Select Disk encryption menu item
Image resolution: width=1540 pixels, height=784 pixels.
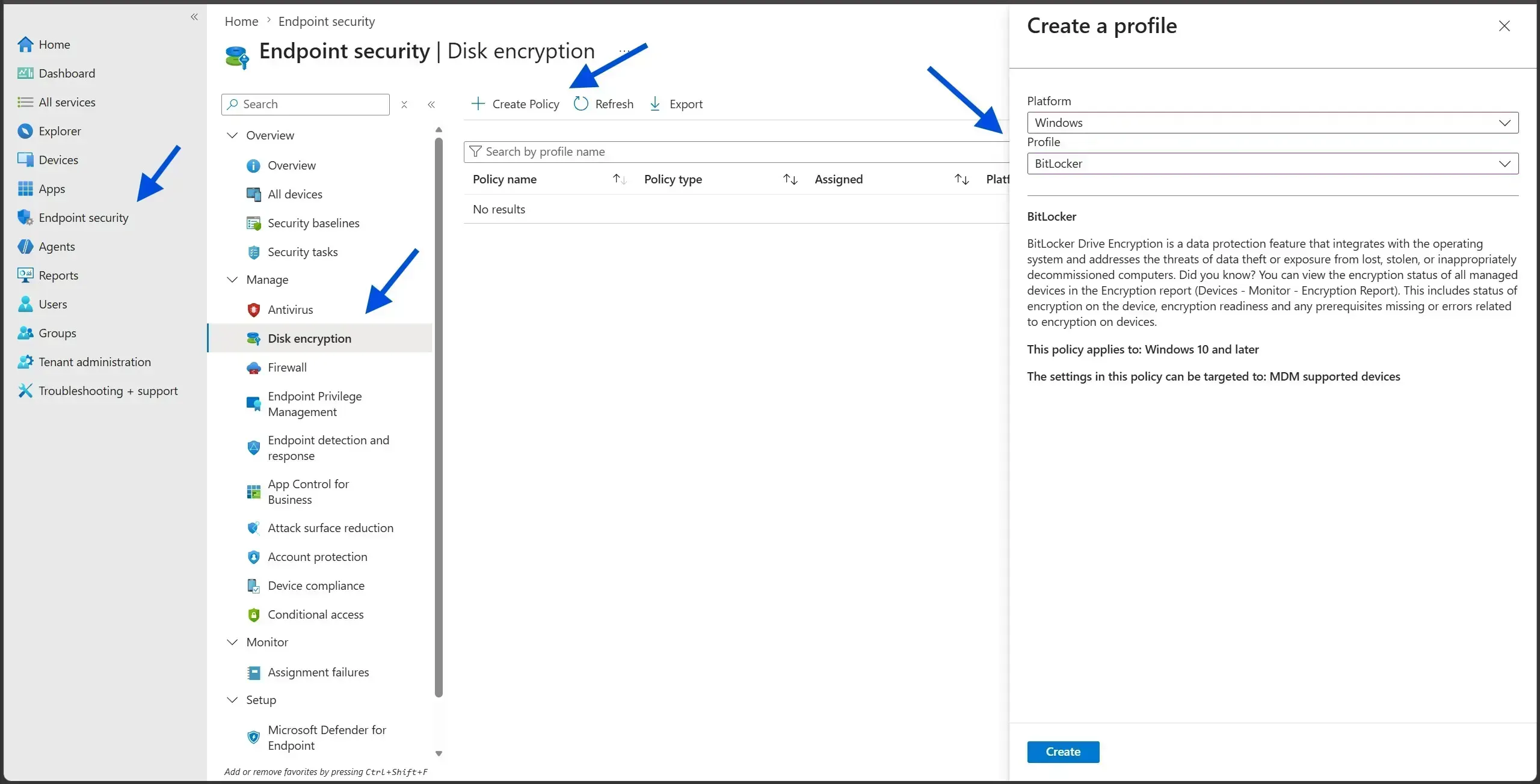point(320,338)
